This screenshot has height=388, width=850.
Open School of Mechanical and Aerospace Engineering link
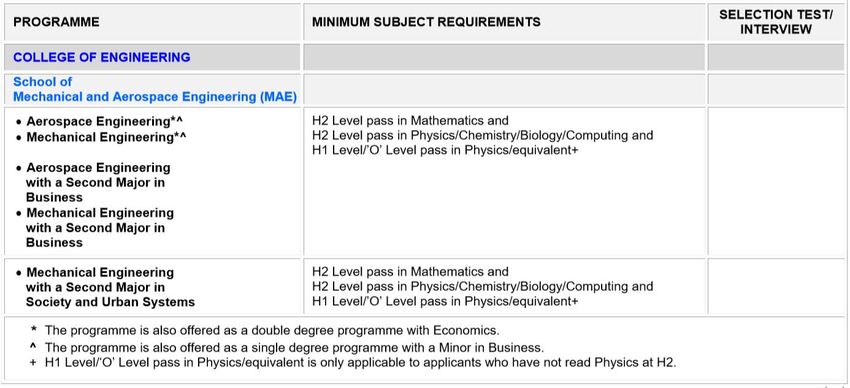155,89
